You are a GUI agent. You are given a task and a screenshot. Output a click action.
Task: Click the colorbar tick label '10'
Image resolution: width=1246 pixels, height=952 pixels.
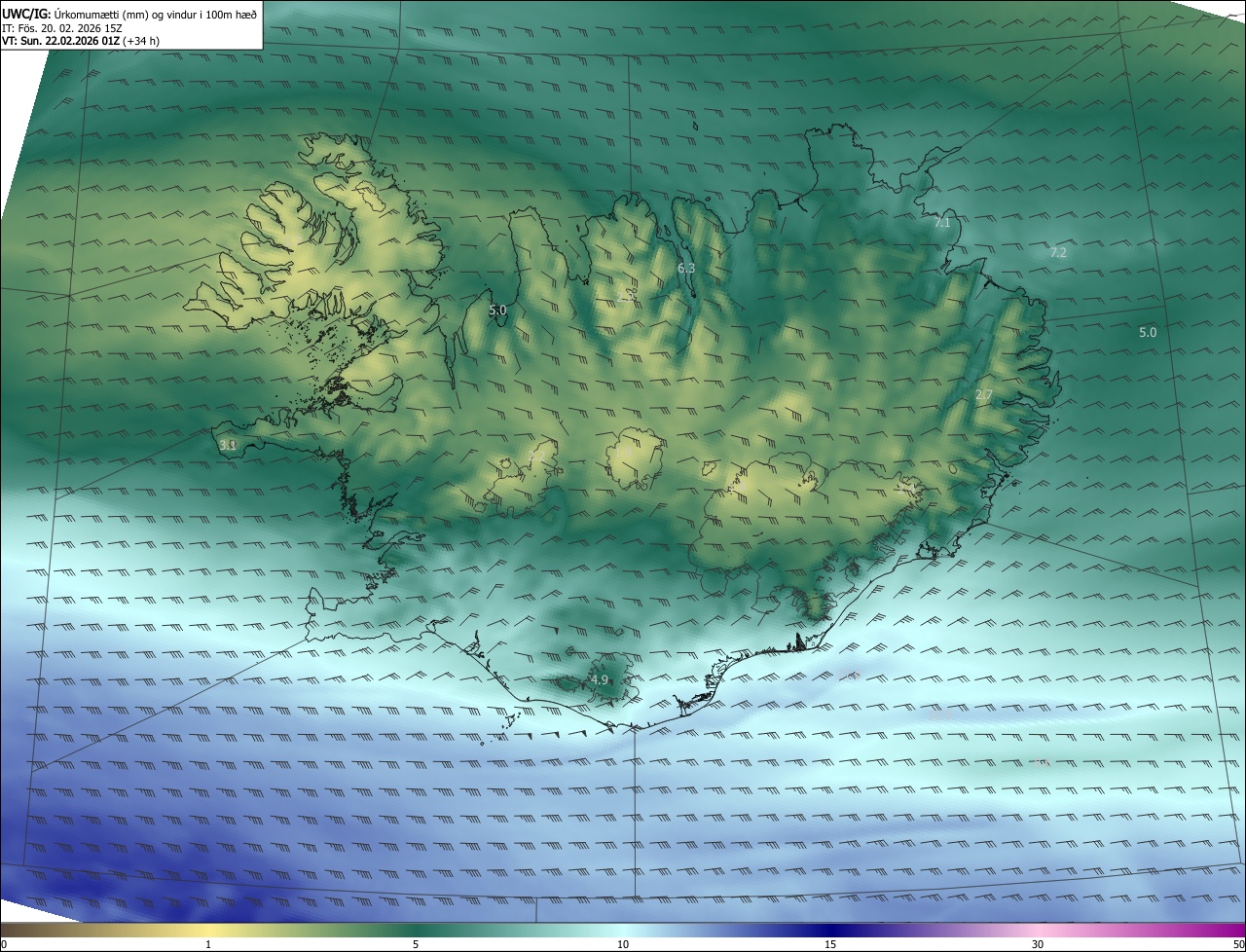pyautogui.click(x=623, y=944)
